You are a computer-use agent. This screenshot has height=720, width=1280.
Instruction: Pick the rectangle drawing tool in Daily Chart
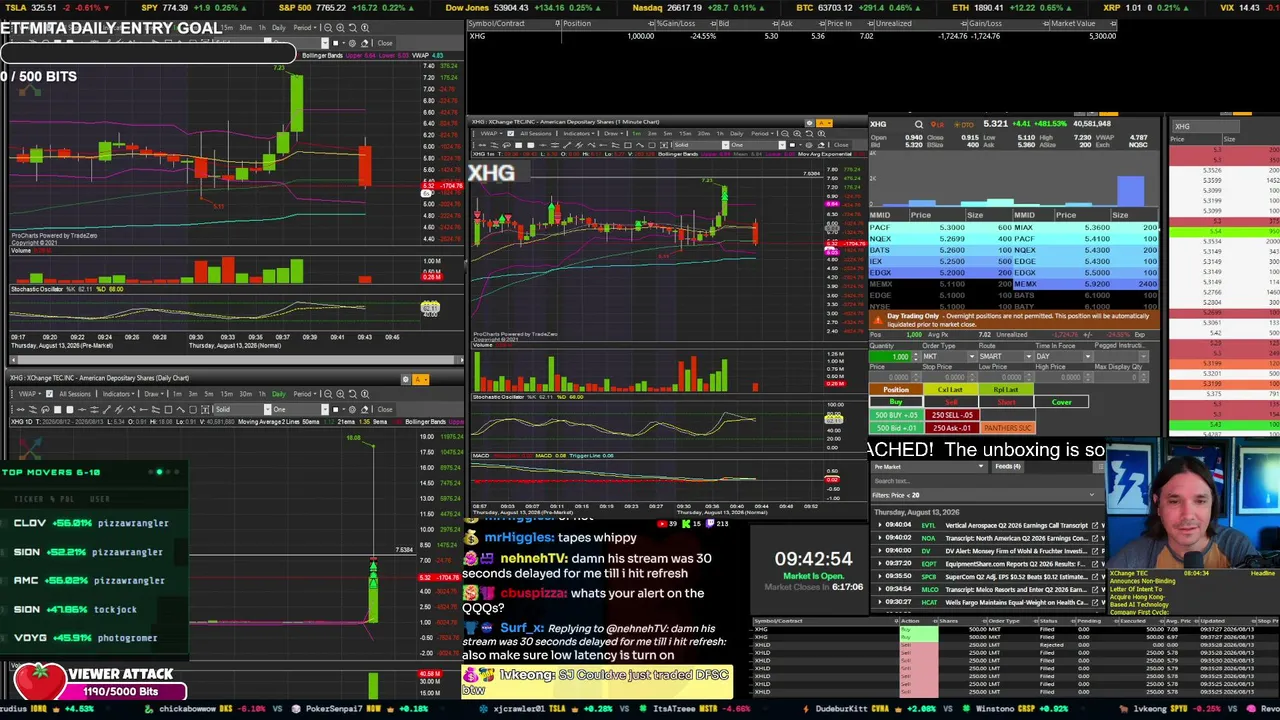168,409
